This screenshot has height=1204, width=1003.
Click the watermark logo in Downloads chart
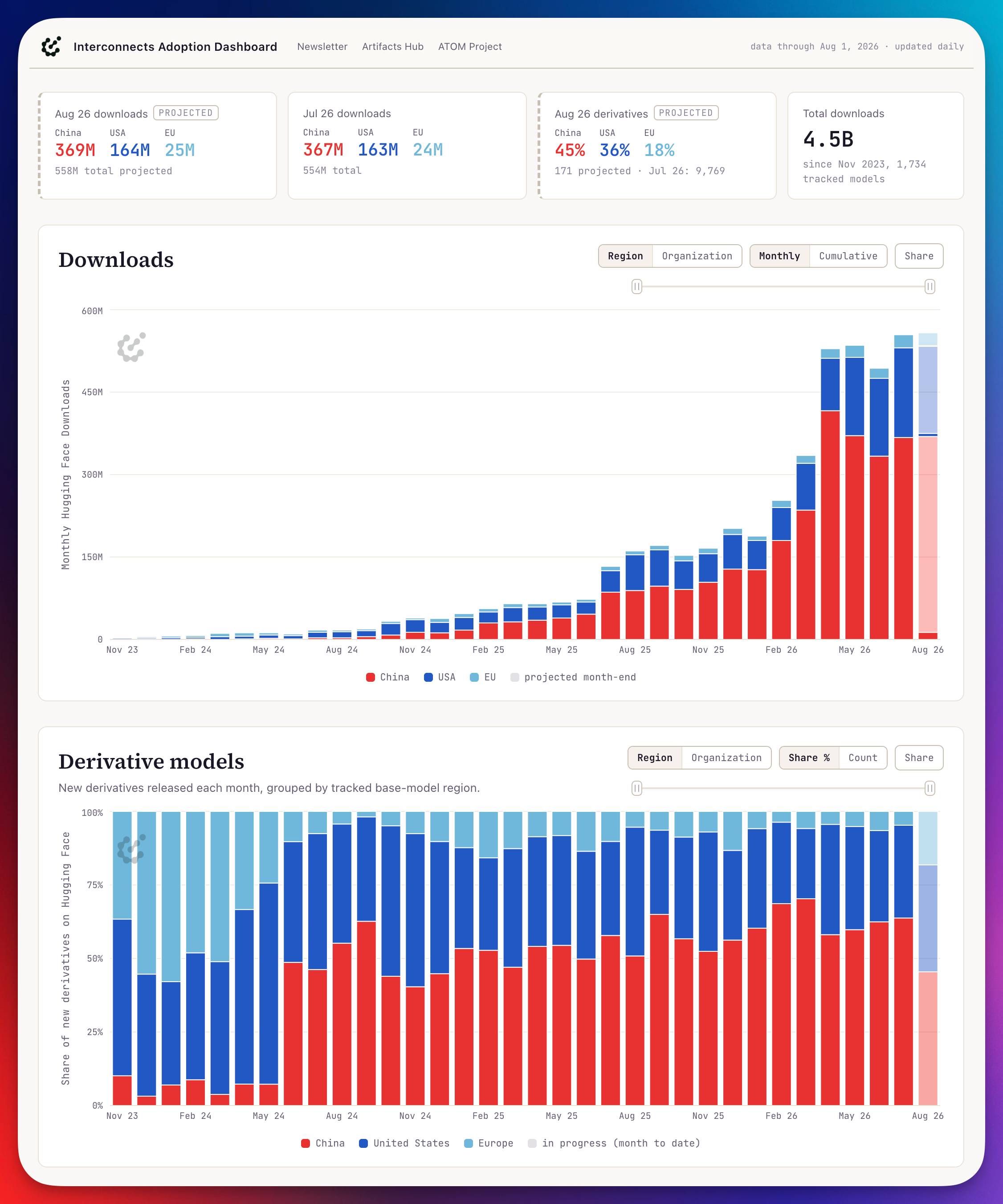pyautogui.click(x=131, y=348)
